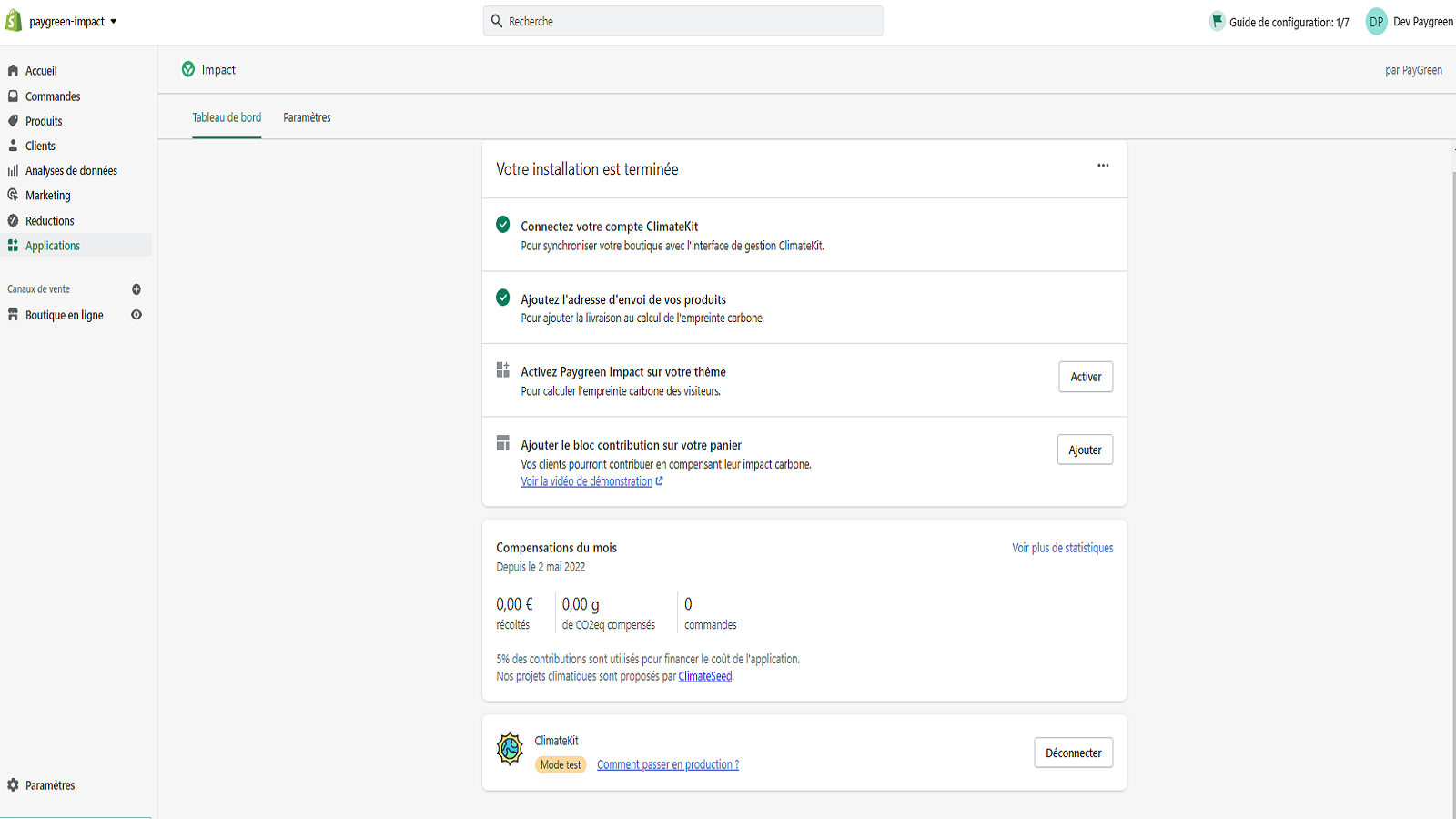Add a sales channel with plus icon

(136, 289)
